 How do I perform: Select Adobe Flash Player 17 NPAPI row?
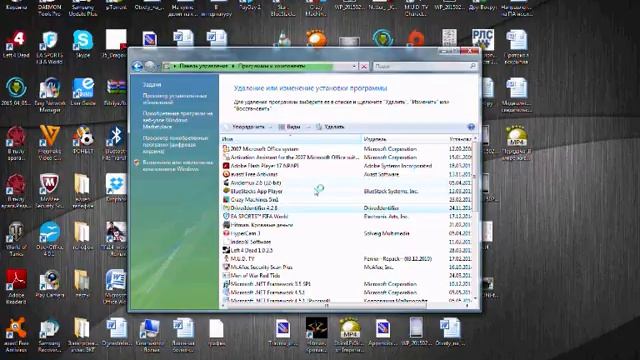[x=347, y=166]
